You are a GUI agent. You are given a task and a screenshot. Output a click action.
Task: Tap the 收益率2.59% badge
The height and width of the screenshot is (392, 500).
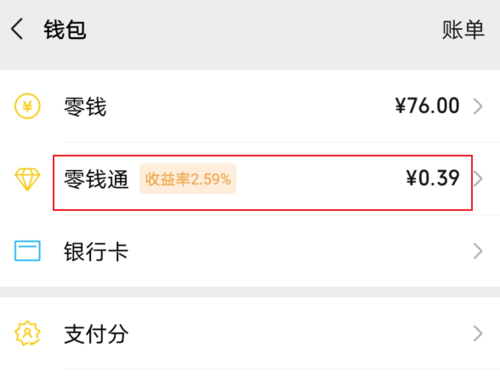(x=188, y=179)
